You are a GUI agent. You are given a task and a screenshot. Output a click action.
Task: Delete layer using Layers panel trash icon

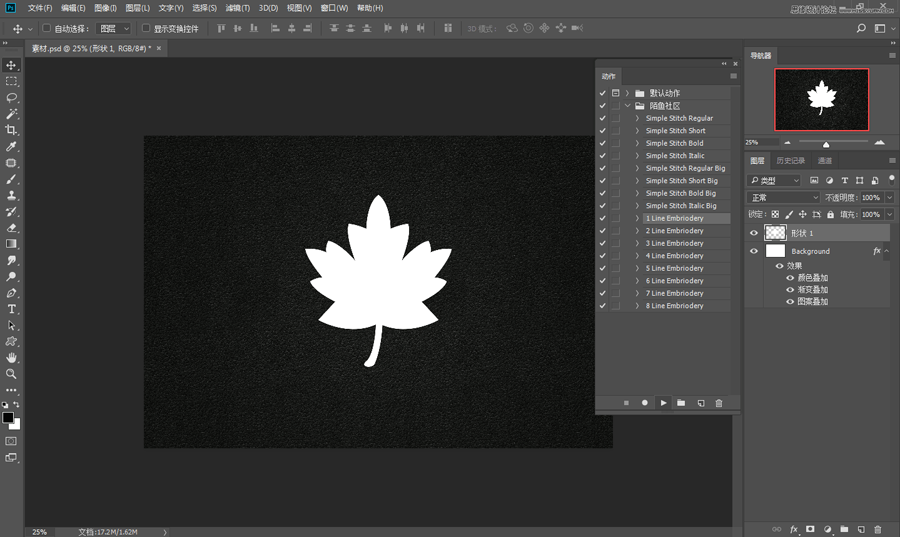tap(878, 528)
